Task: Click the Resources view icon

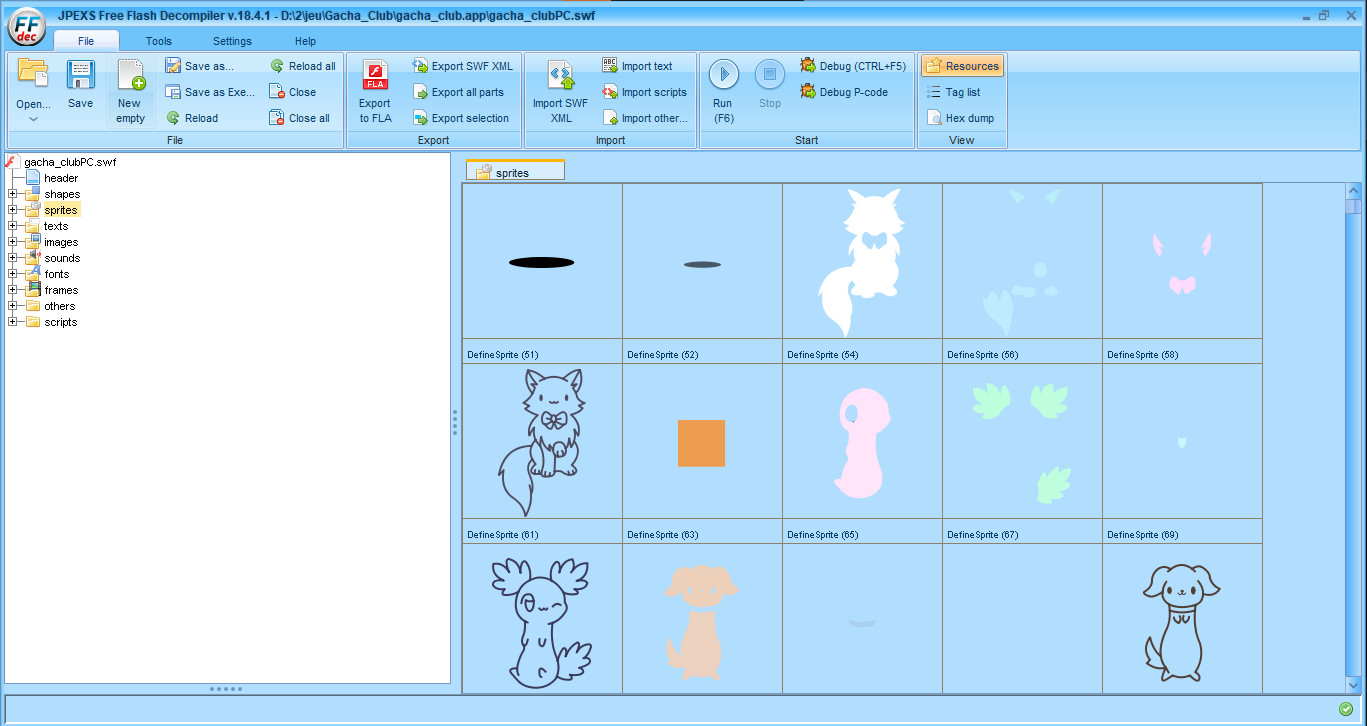Action: (x=962, y=65)
